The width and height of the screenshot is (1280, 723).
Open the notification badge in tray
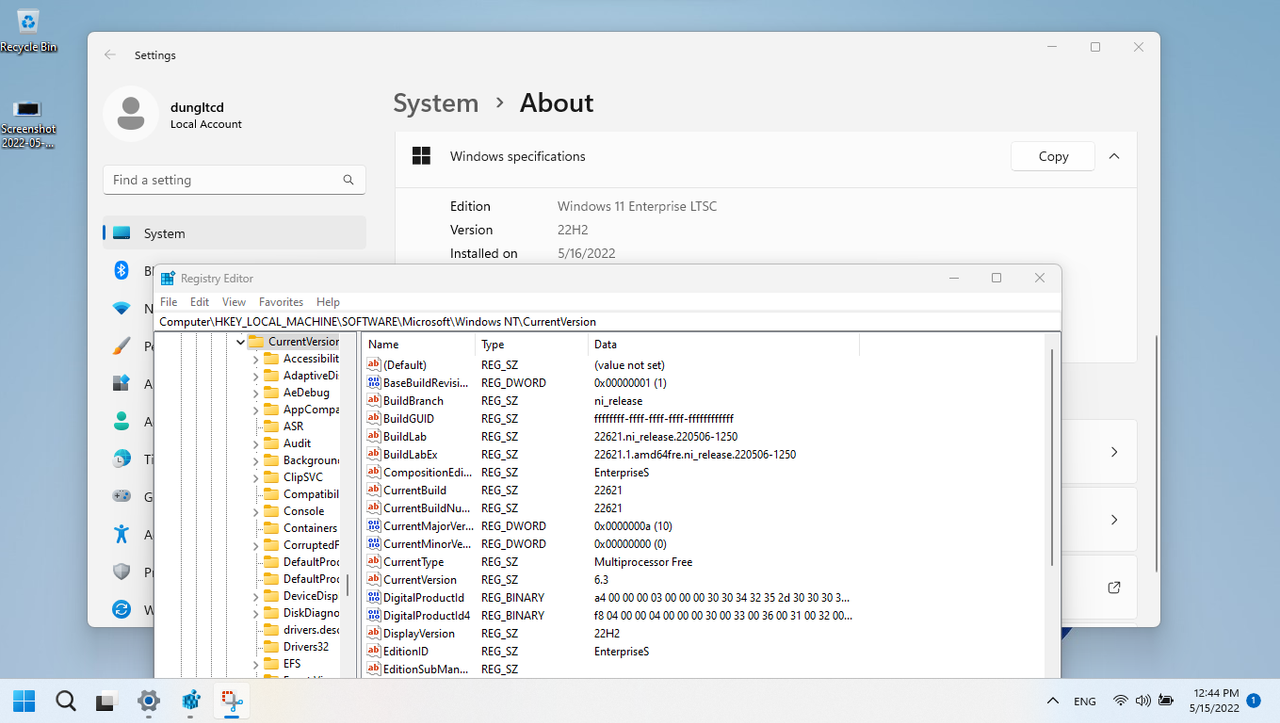point(1254,701)
